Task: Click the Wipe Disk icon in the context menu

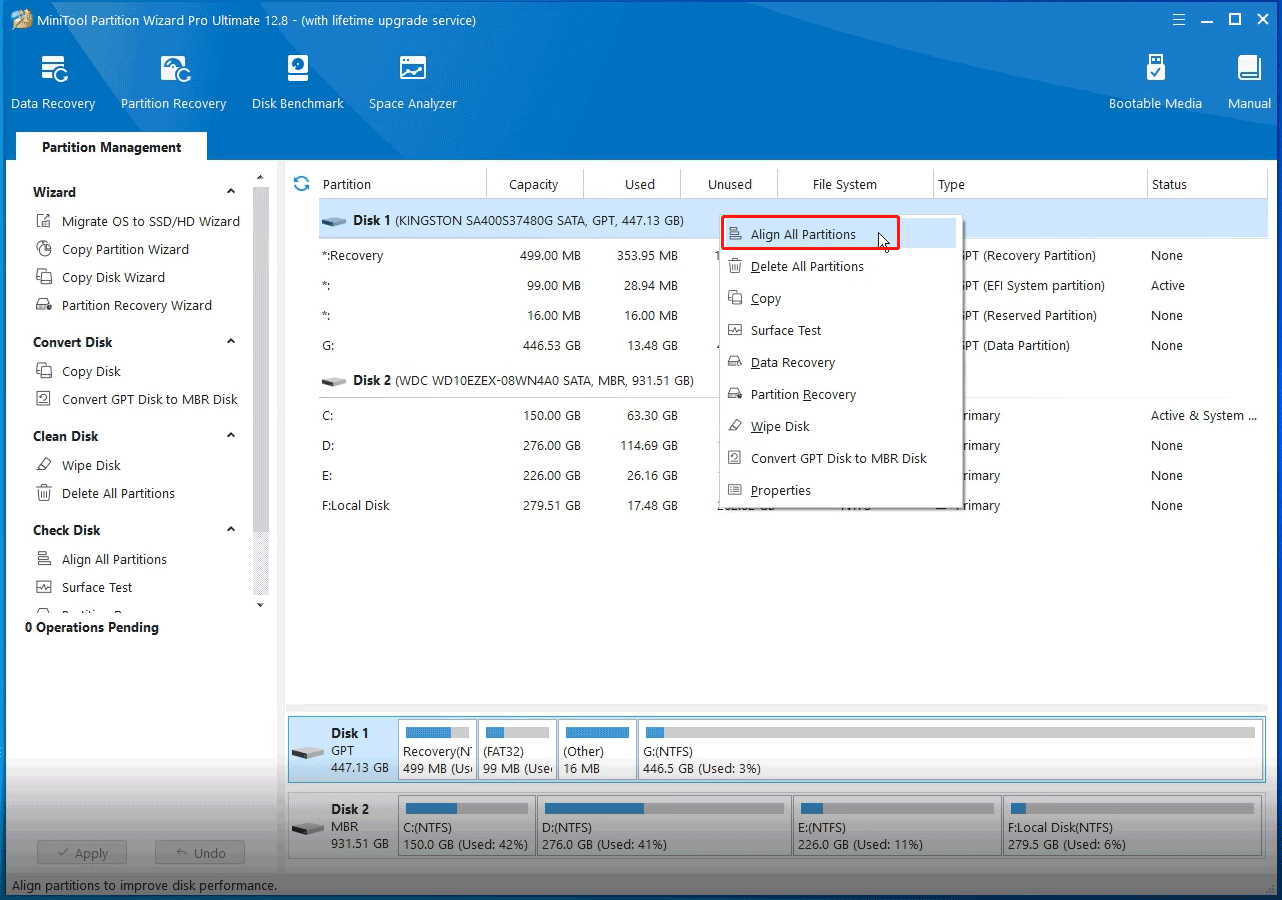Action: (735, 426)
